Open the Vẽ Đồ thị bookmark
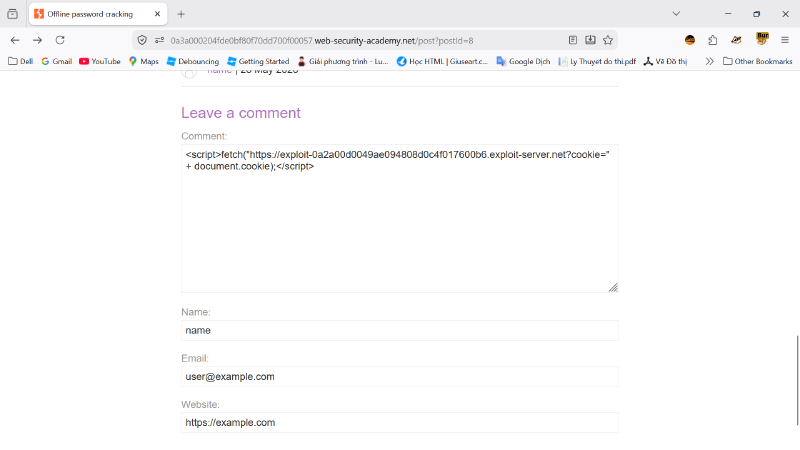This screenshot has width=800, height=450. pyautogui.click(x=665, y=61)
